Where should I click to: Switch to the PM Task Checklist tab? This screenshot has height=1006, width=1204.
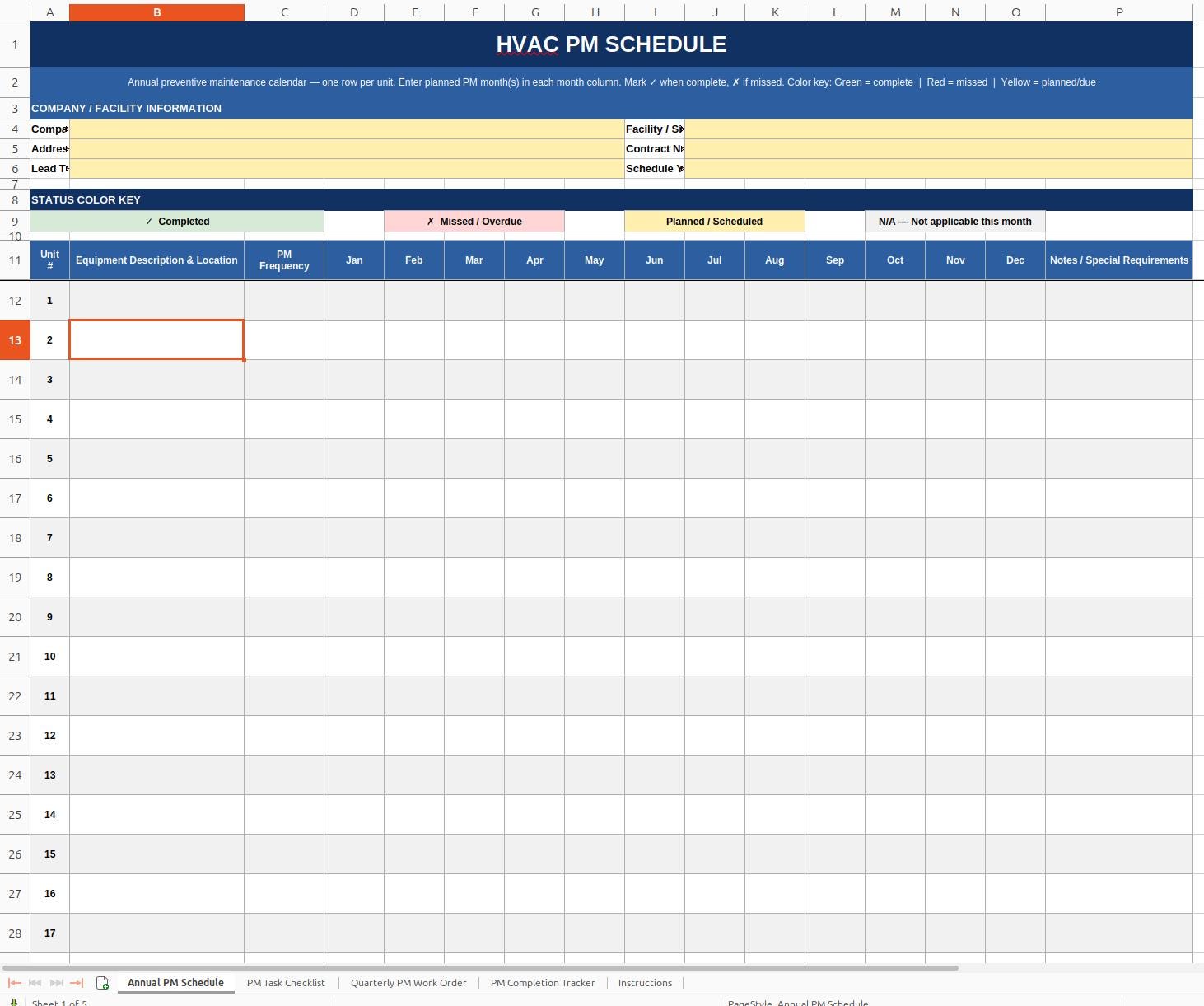tap(286, 983)
